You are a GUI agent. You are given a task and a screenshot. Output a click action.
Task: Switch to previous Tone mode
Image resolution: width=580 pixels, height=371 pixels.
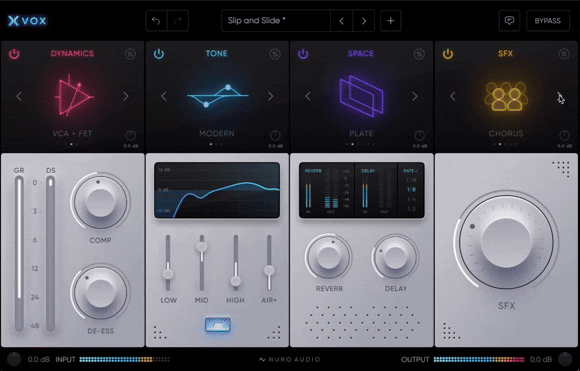click(x=163, y=96)
